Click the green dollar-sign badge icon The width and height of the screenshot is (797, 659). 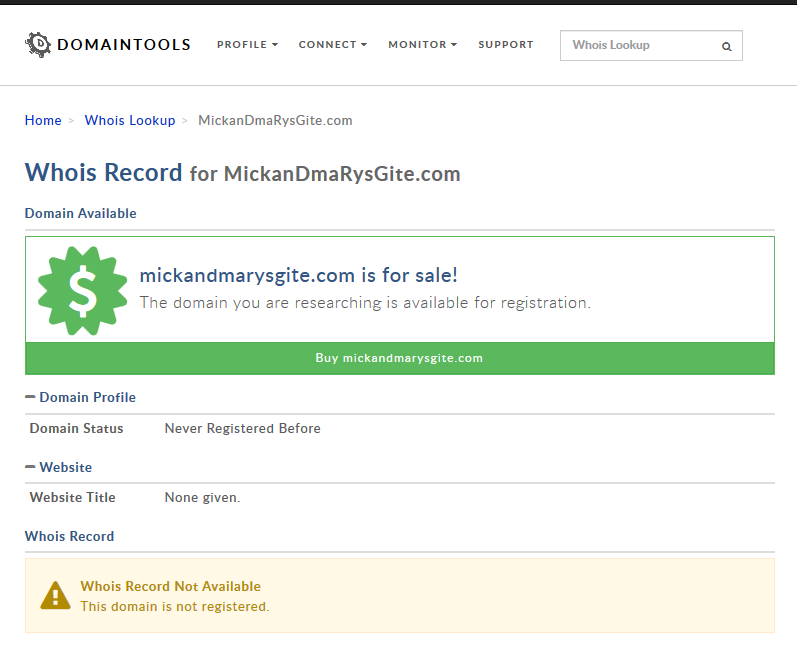82,291
